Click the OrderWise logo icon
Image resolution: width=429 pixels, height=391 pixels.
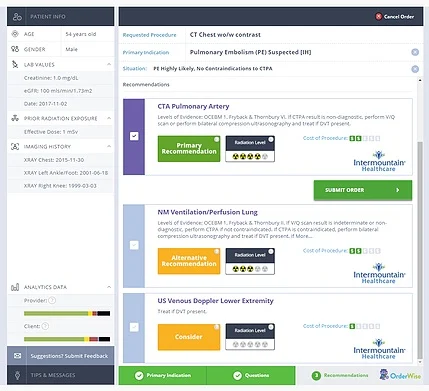(384, 374)
